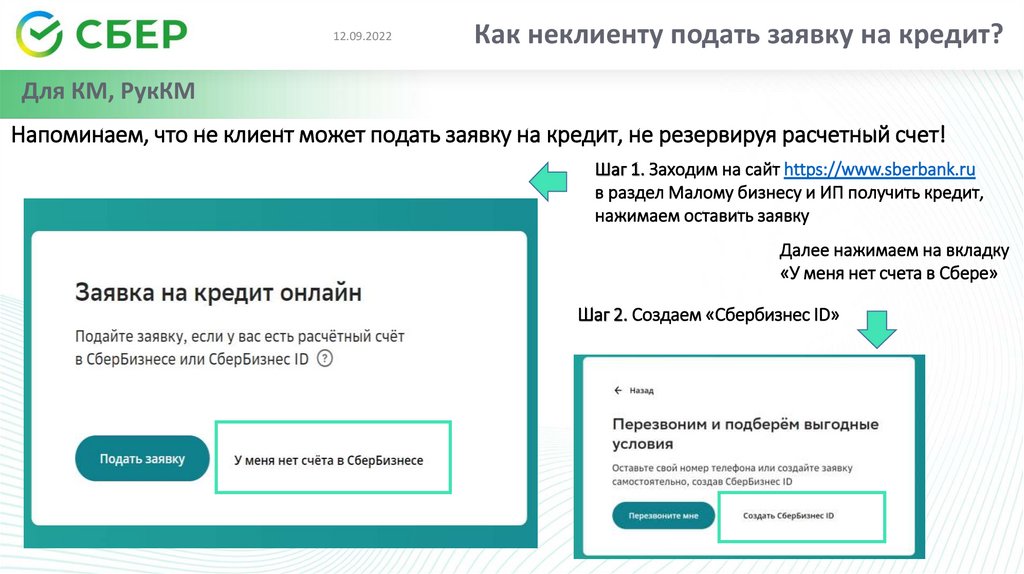Click "Подайте заявку, если у вас есть расчётный счёт"

240,336
